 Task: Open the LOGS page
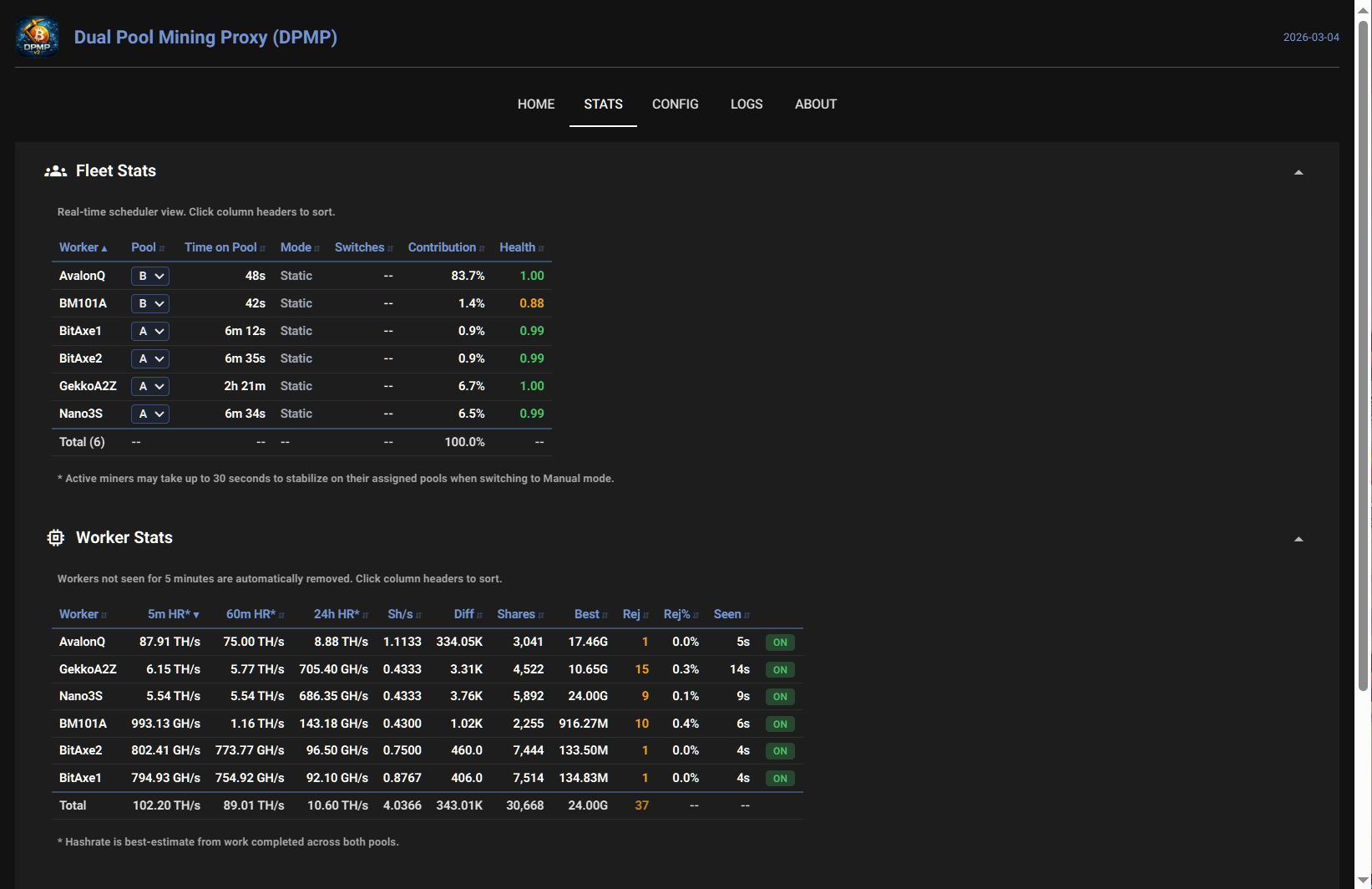[746, 104]
